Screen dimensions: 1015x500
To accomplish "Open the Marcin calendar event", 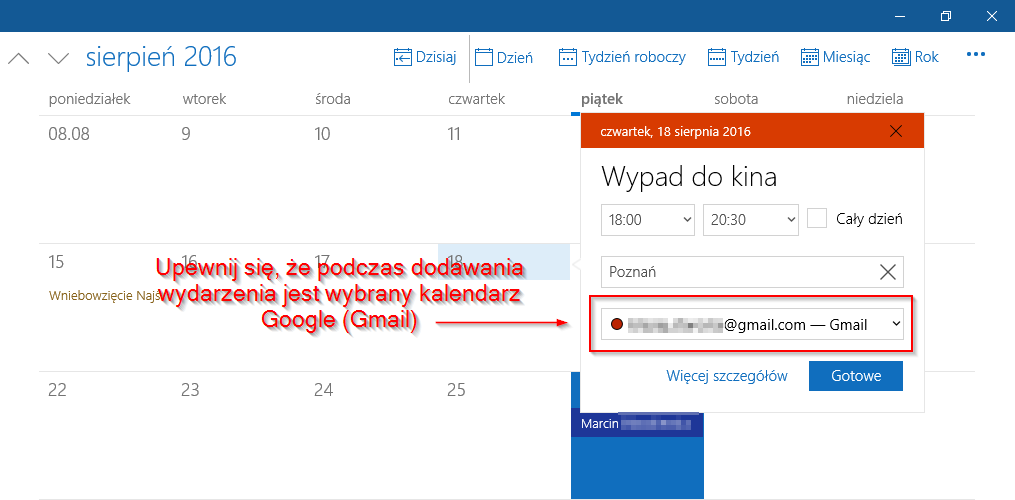I will pos(636,424).
